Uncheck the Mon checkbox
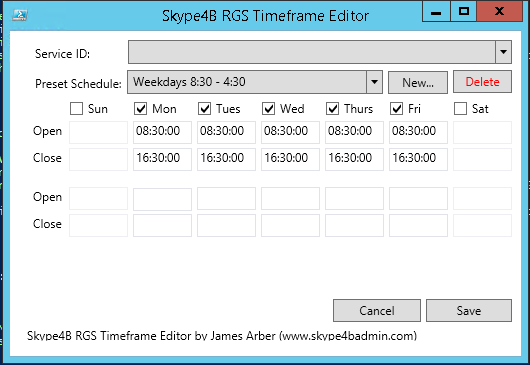The height and width of the screenshot is (365, 530). click(140, 109)
